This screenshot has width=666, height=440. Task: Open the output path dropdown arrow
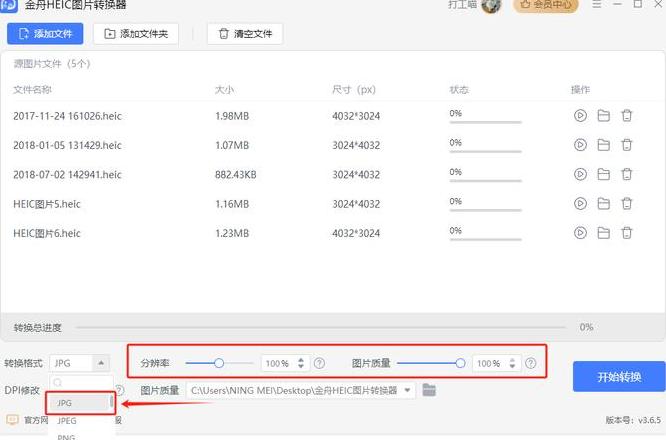coord(408,390)
